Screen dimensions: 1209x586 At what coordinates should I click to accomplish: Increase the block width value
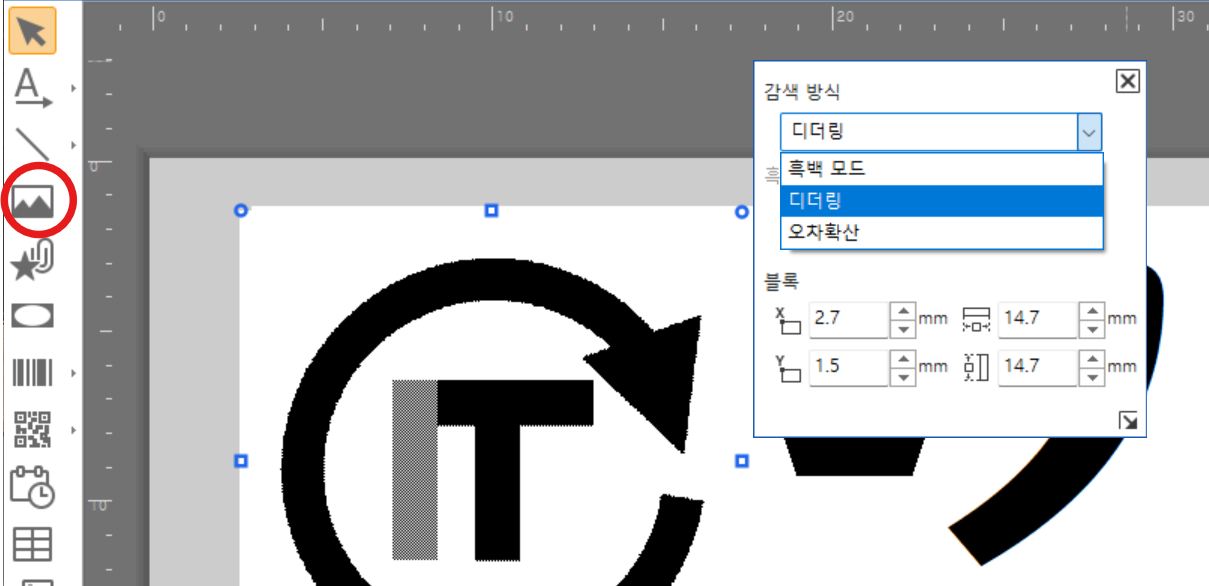coord(1092,310)
